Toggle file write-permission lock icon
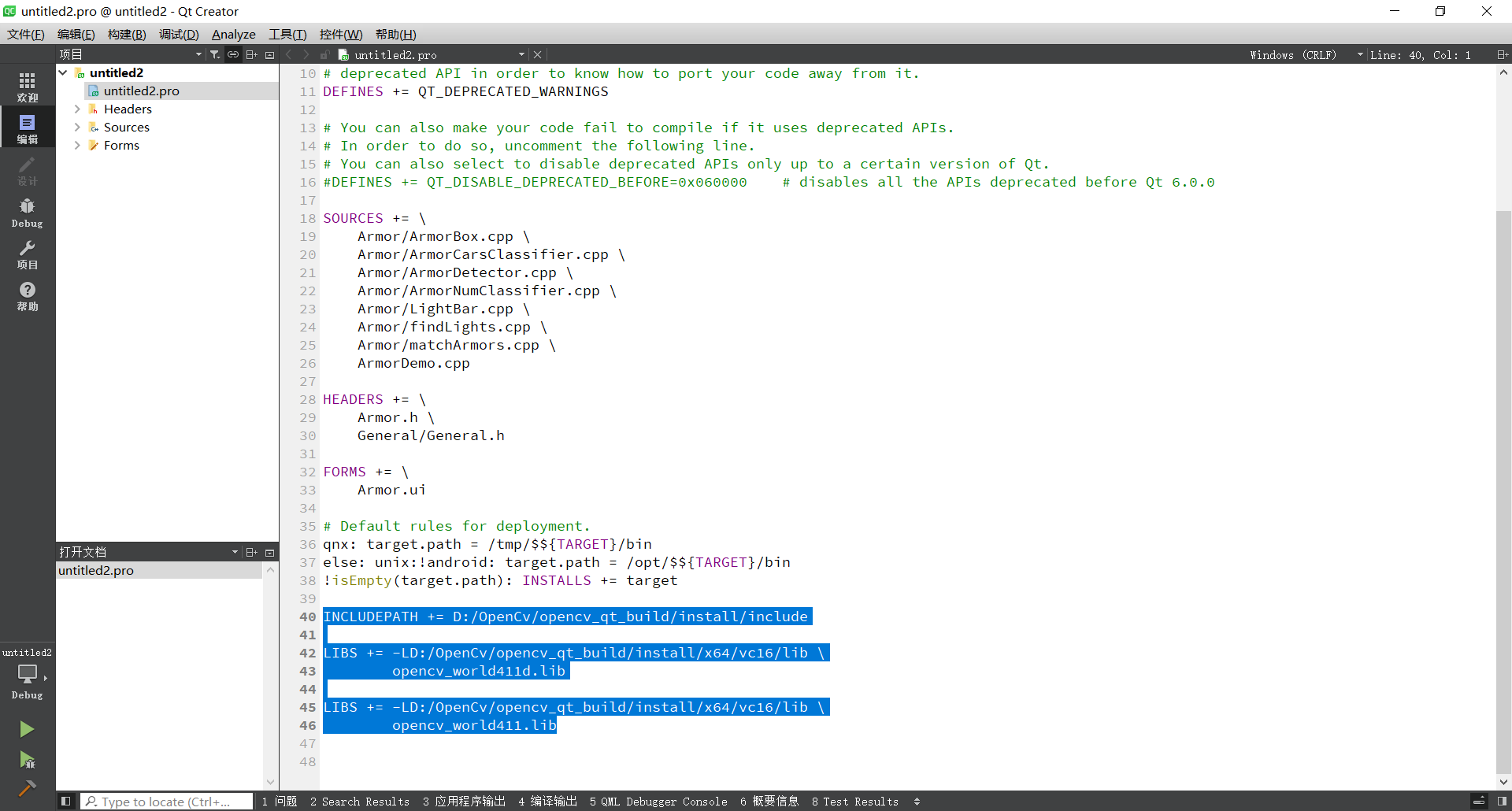 (324, 54)
